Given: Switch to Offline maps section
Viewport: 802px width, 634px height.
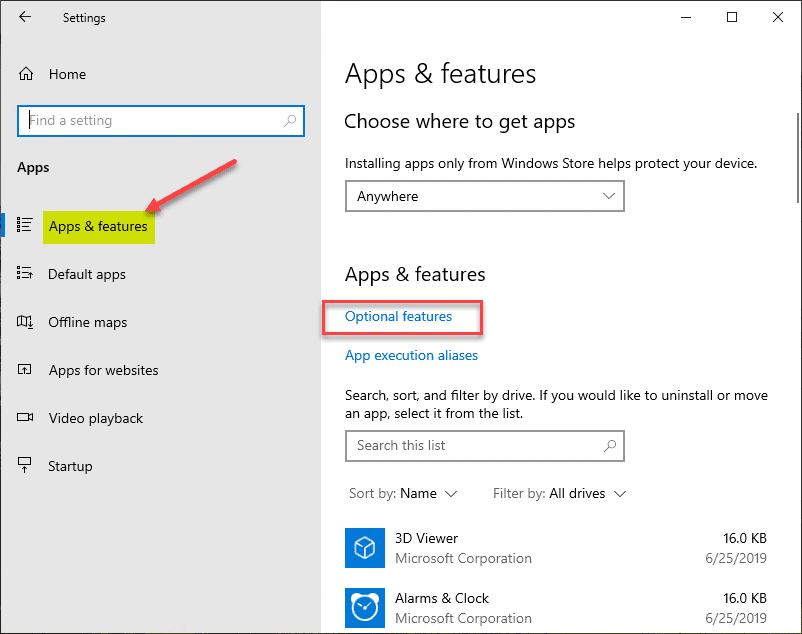Looking at the screenshot, I should coord(87,323).
